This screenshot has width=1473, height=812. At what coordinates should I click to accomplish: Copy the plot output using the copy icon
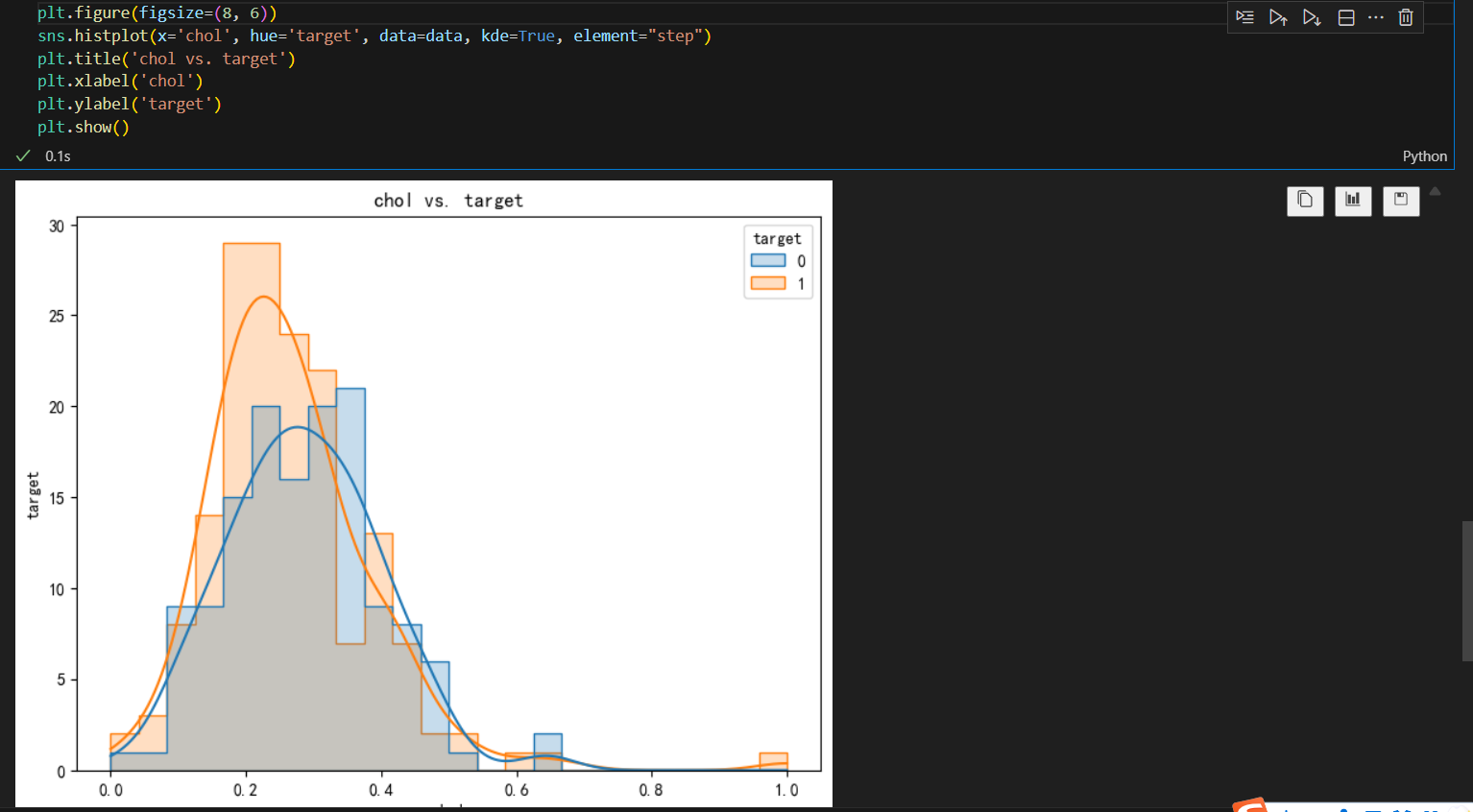1305,201
